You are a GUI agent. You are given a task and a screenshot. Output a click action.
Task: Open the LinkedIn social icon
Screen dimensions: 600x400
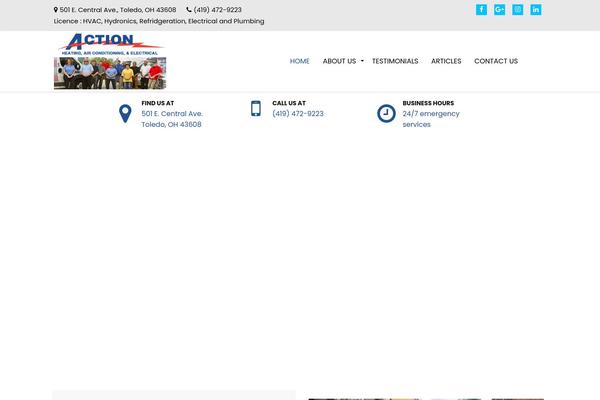[x=536, y=10]
